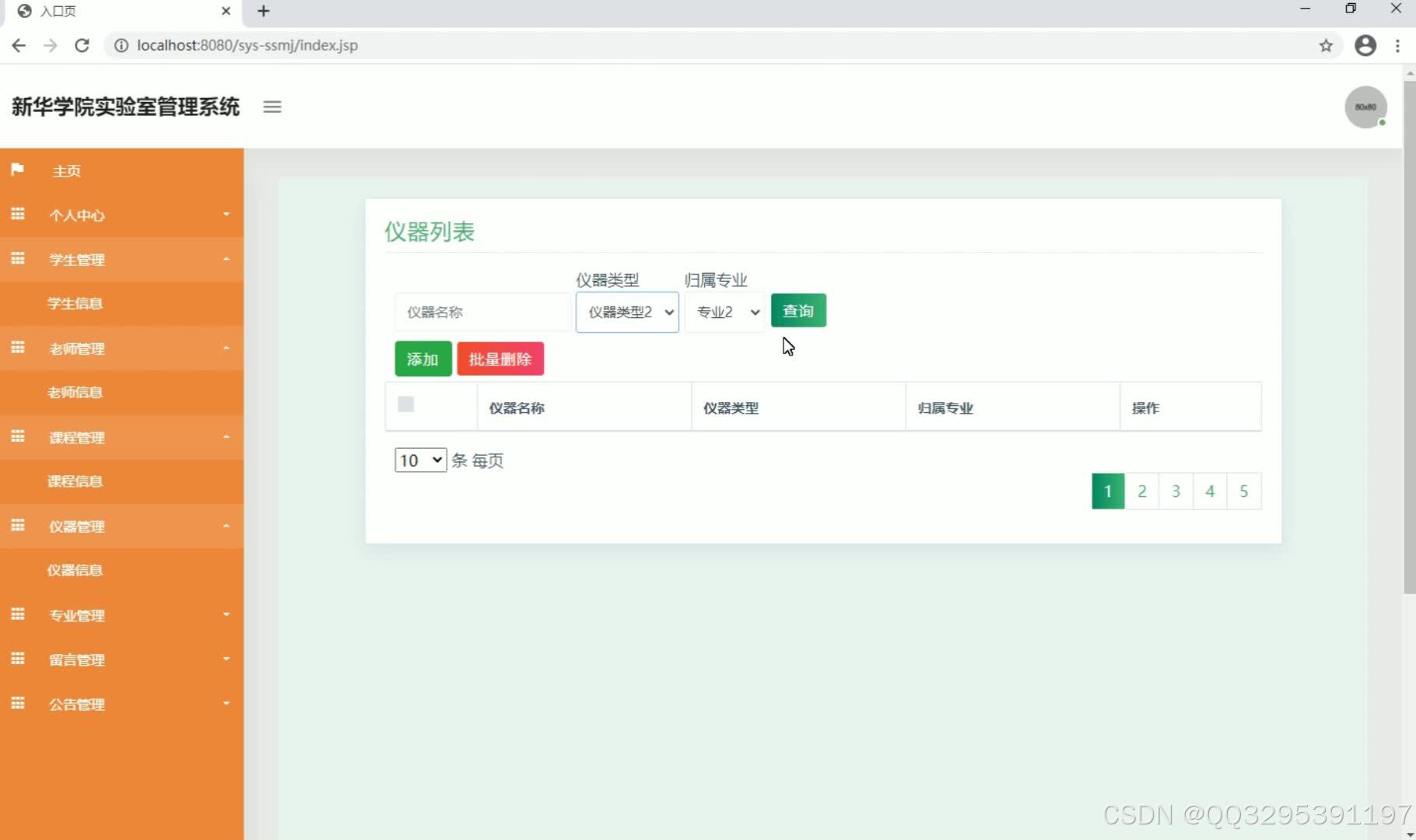Expand the 公告管理 menu arrow
This screenshot has width=1416, height=840.
point(226,703)
